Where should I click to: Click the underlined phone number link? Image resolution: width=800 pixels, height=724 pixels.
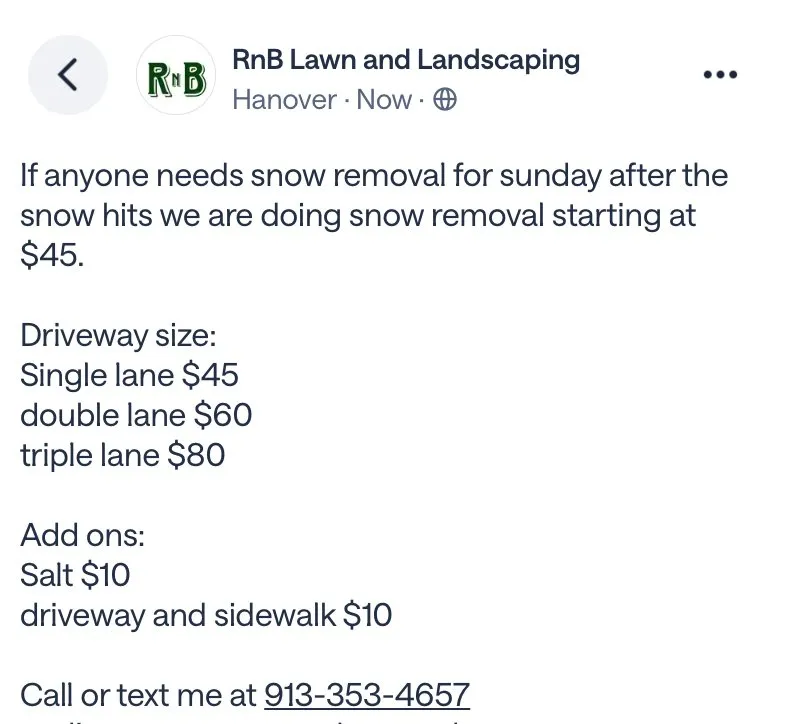coord(366,693)
